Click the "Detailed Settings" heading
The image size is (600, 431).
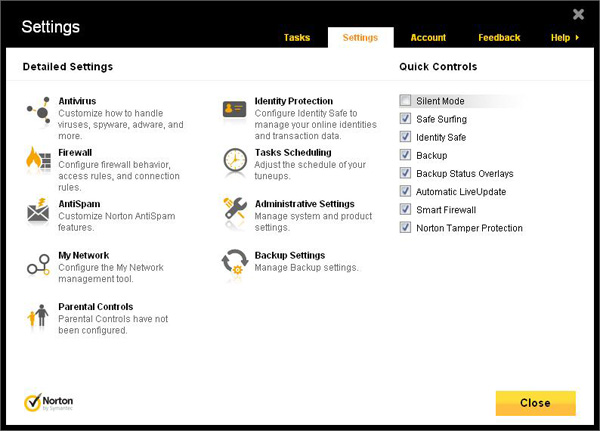pyautogui.click(x=68, y=67)
